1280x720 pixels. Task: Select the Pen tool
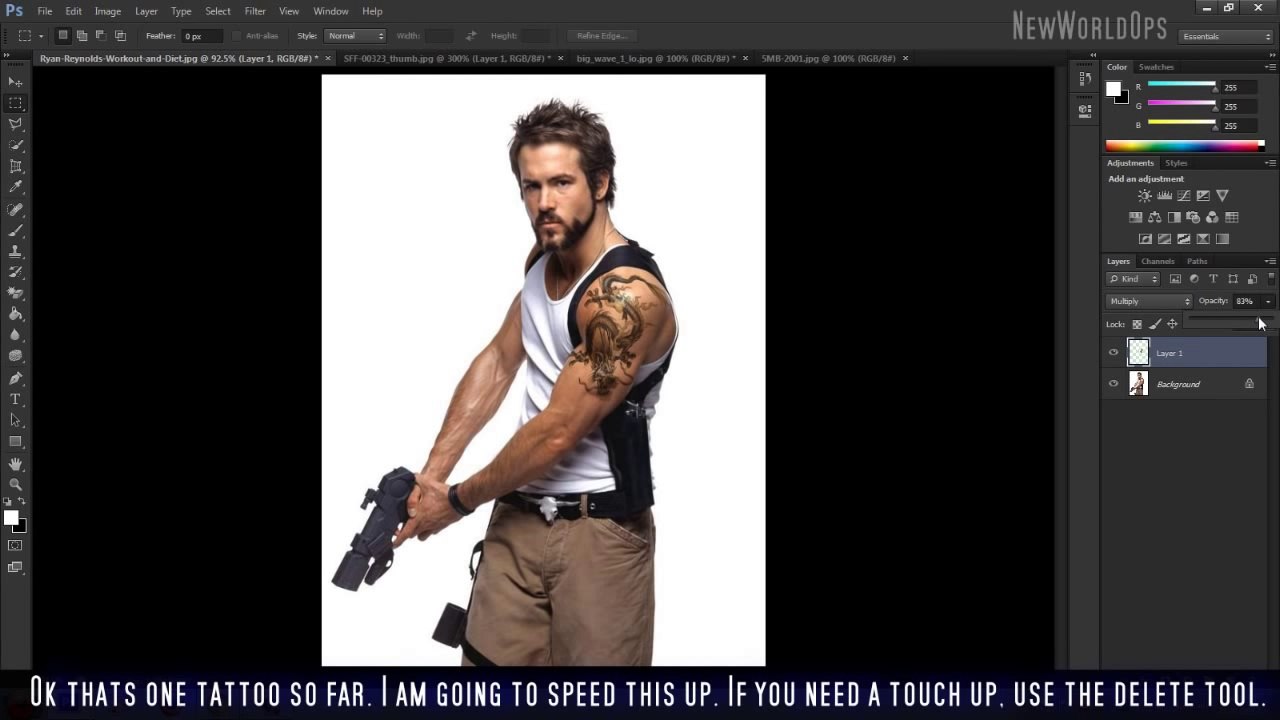[x=15, y=379]
